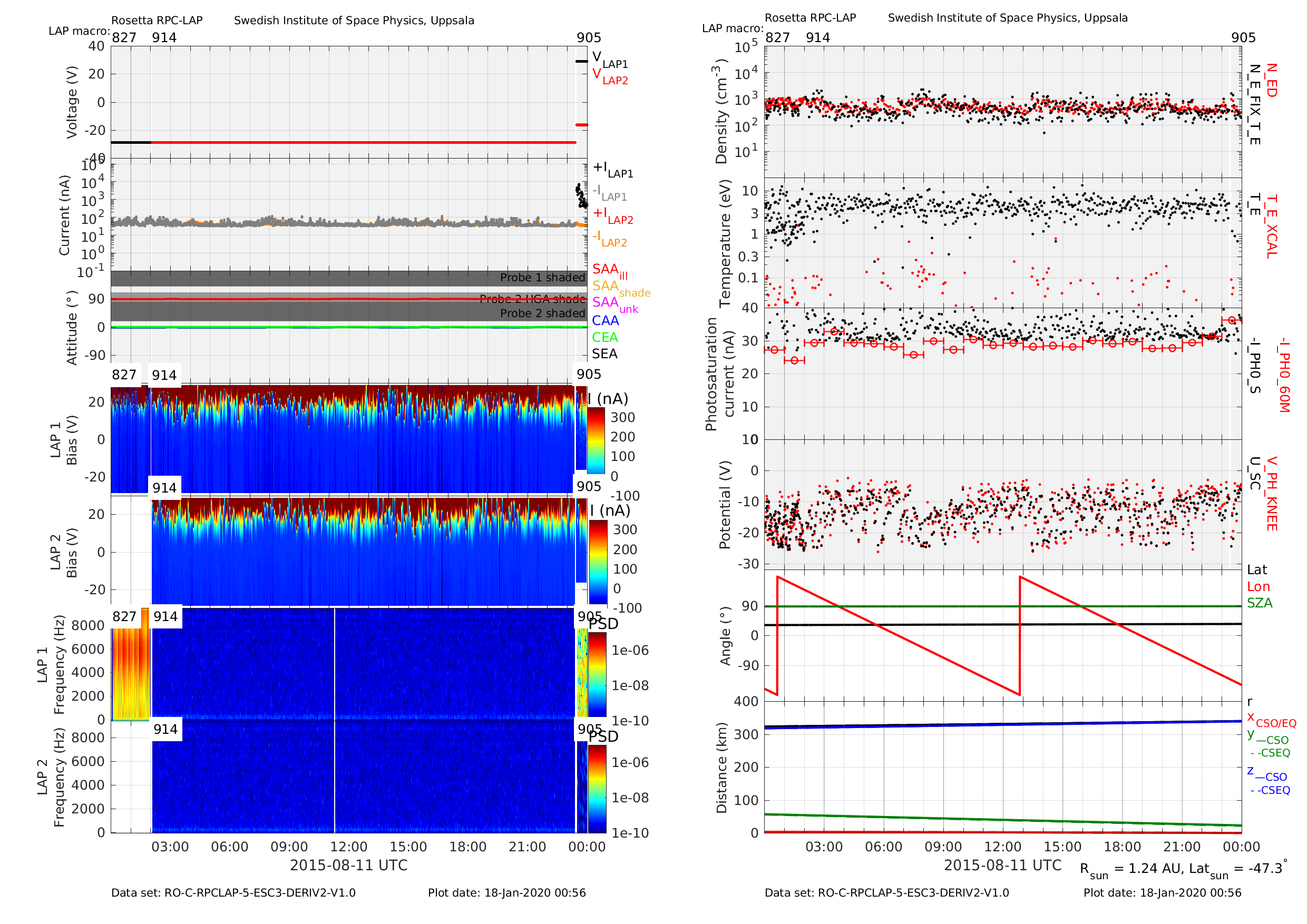Select the red V_LAP2 legend entry

click(x=610, y=76)
